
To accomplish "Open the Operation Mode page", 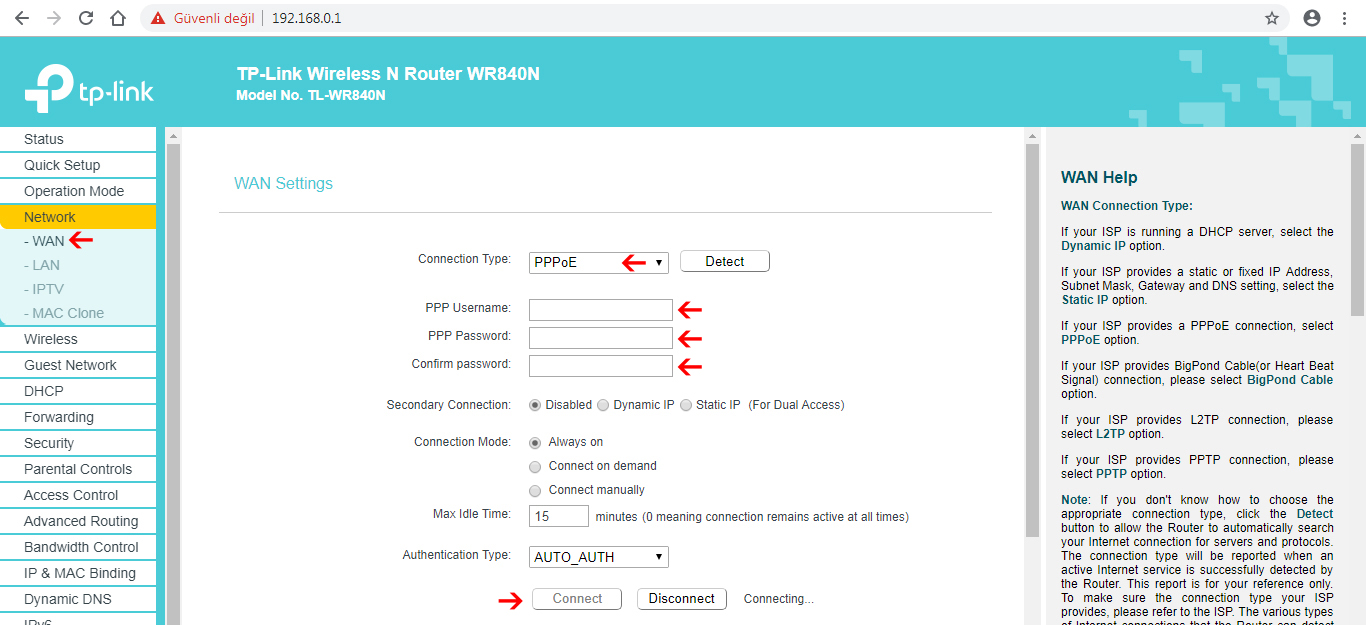I will [78, 191].
